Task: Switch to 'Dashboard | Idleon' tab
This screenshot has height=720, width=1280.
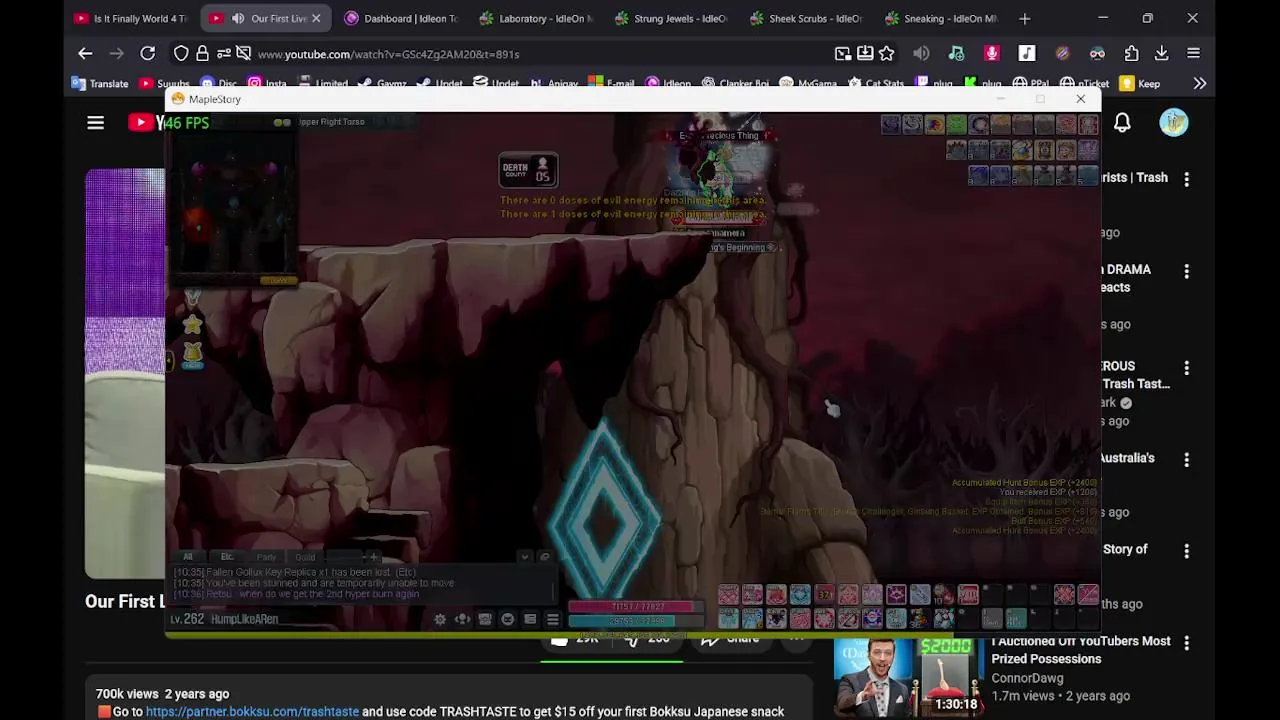Action: 401,19
